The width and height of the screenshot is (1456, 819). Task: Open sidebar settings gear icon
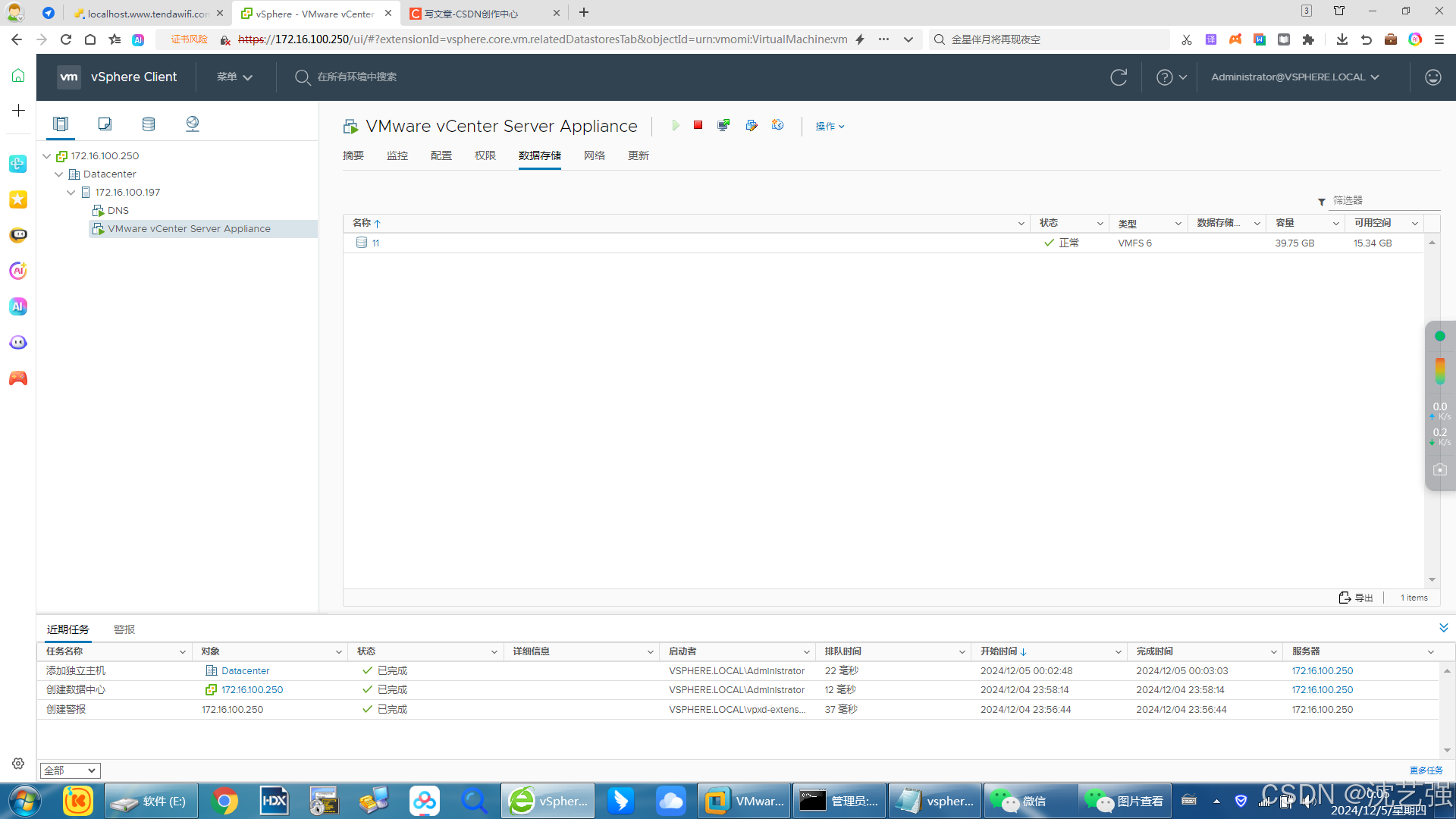tap(18, 764)
